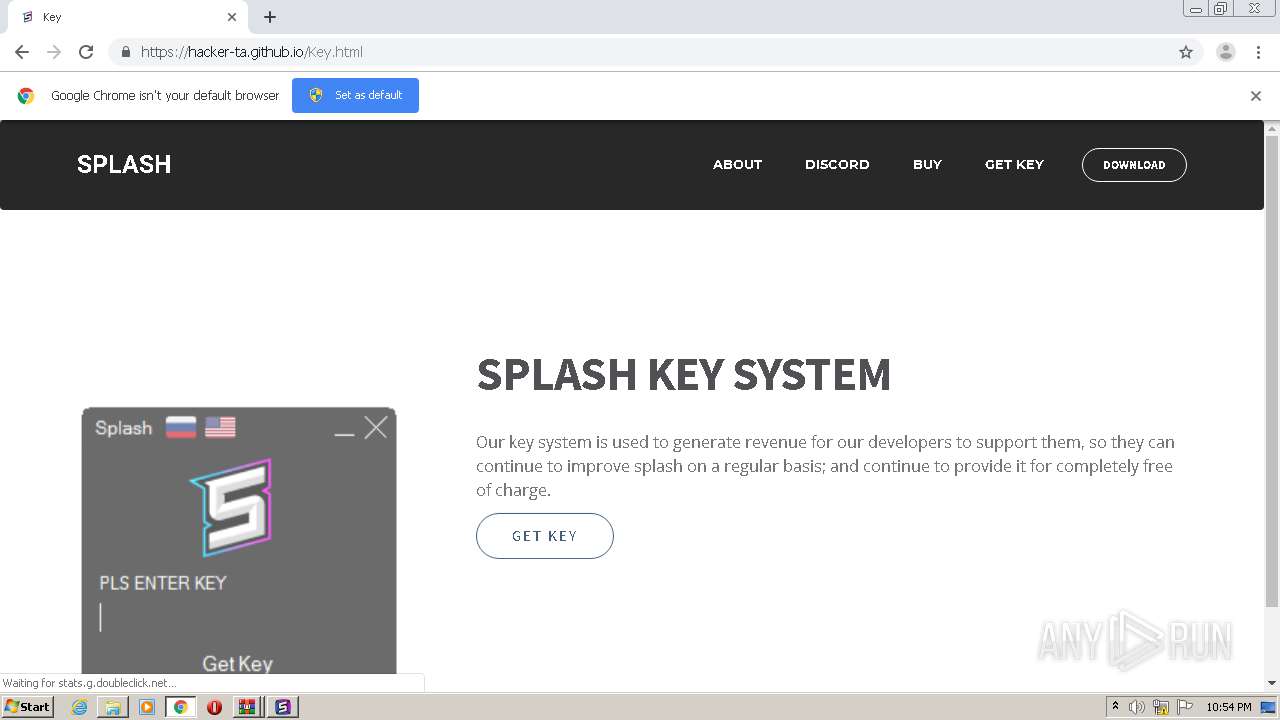Click the page vertical scrollbar
1280x720 pixels.
[1272, 370]
